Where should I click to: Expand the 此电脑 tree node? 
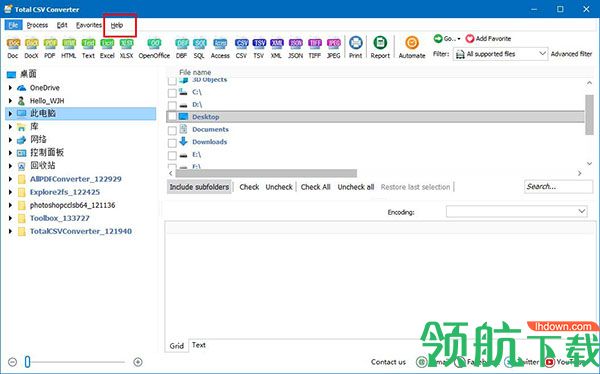[10, 114]
